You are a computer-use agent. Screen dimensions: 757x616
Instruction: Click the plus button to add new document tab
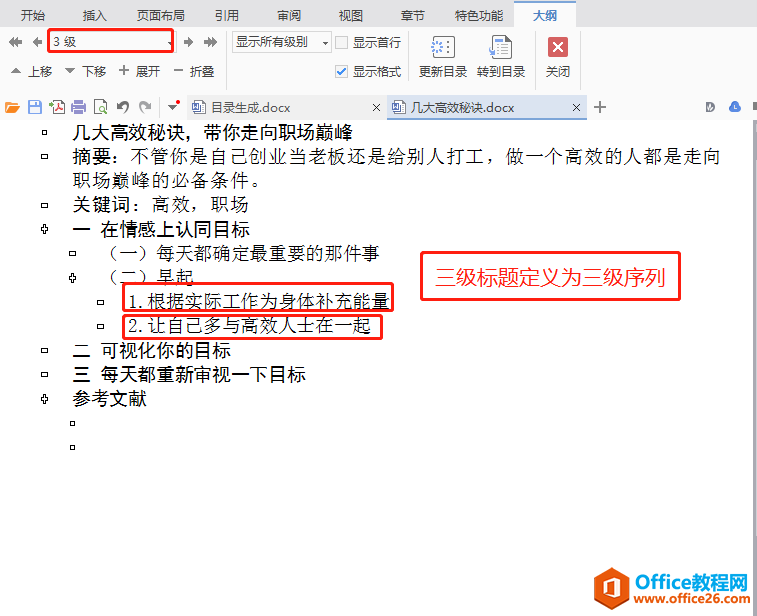[x=600, y=107]
